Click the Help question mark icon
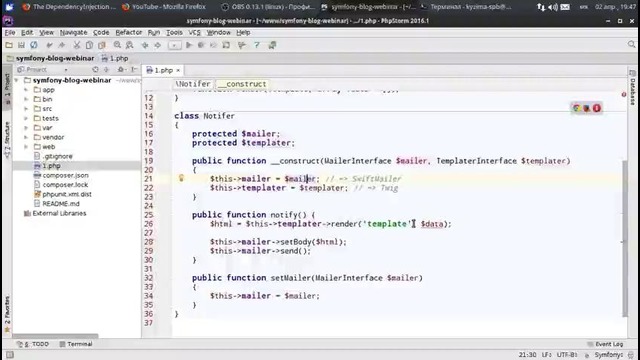 click(x=257, y=45)
